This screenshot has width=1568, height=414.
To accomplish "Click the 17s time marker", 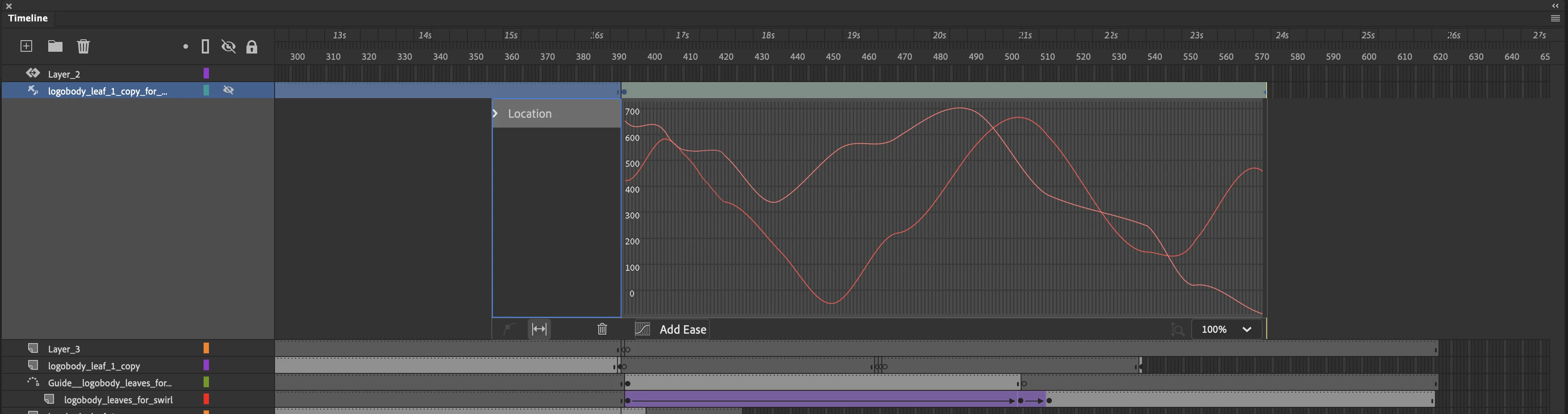I will (682, 35).
